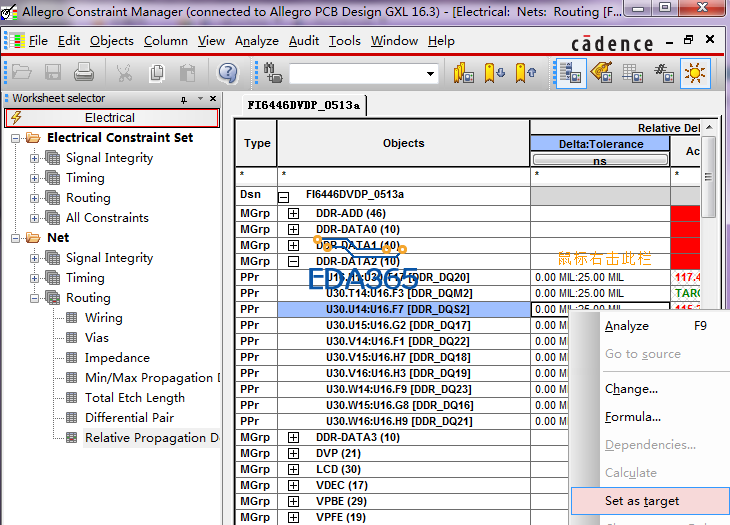This screenshot has width=730, height=525.
Task: Open the Tools menu
Action: [x=345, y=41]
